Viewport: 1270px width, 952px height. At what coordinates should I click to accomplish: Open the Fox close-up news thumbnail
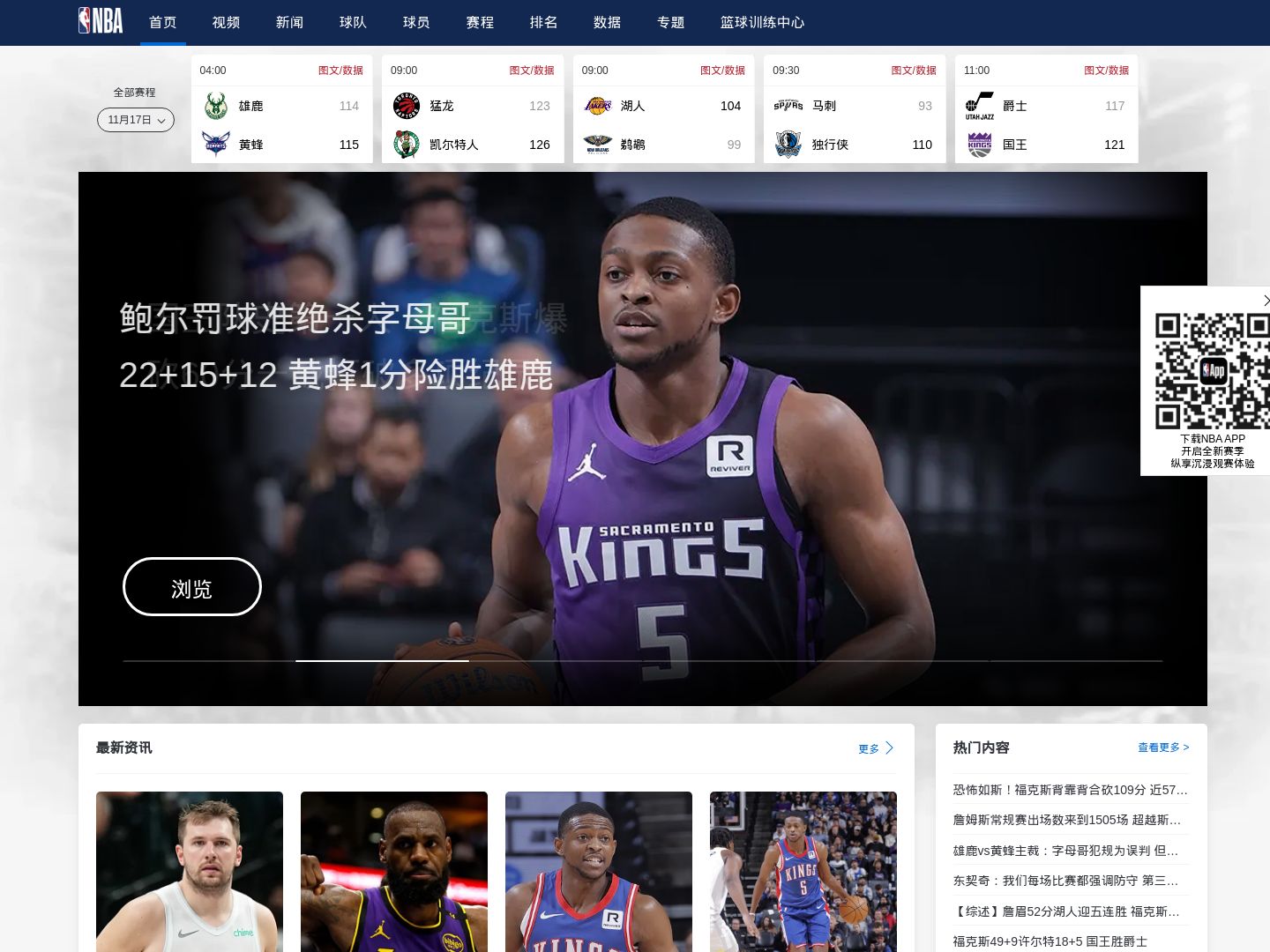[x=599, y=872]
